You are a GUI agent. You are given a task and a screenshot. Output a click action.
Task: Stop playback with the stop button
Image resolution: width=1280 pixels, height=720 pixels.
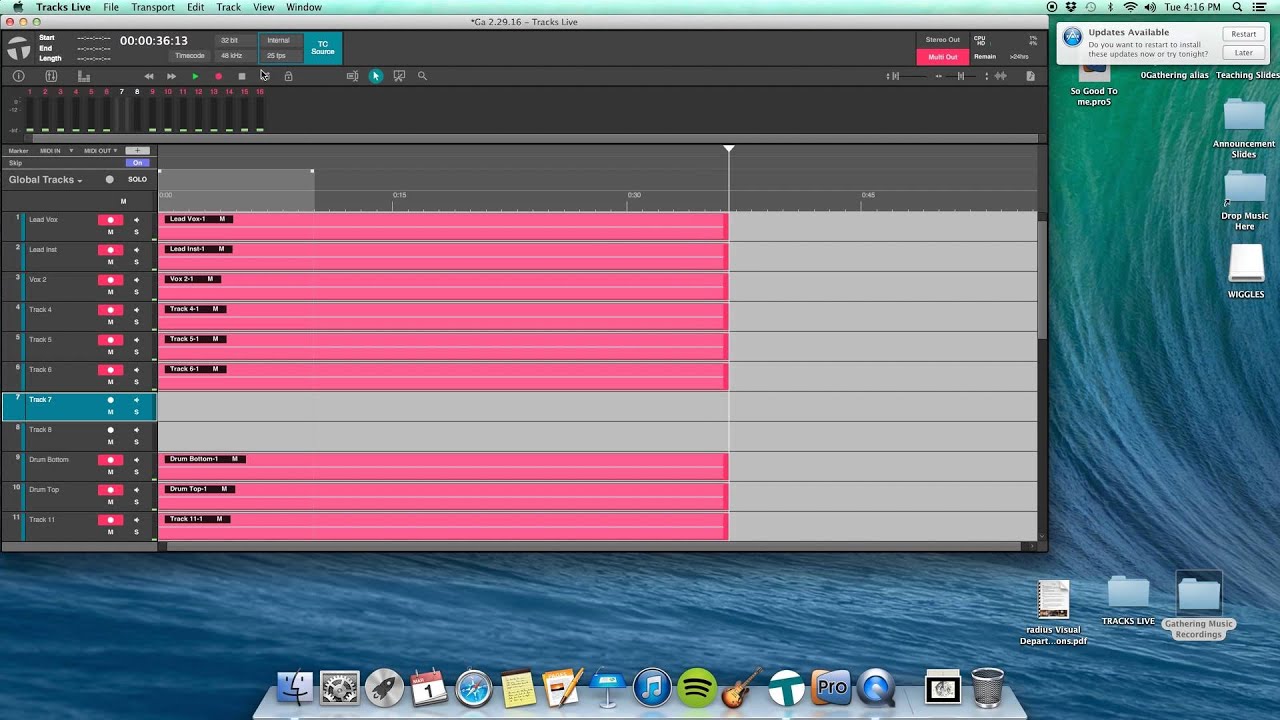[241, 76]
